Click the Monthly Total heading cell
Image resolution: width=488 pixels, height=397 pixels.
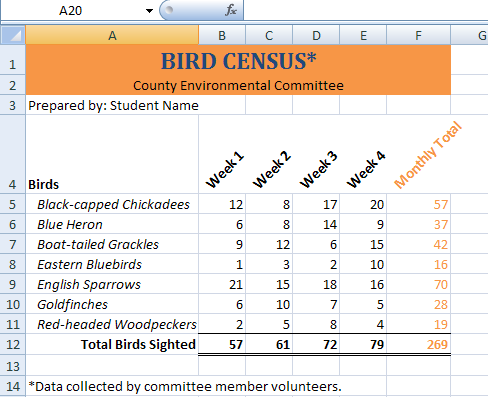pyautogui.click(x=418, y=154)
